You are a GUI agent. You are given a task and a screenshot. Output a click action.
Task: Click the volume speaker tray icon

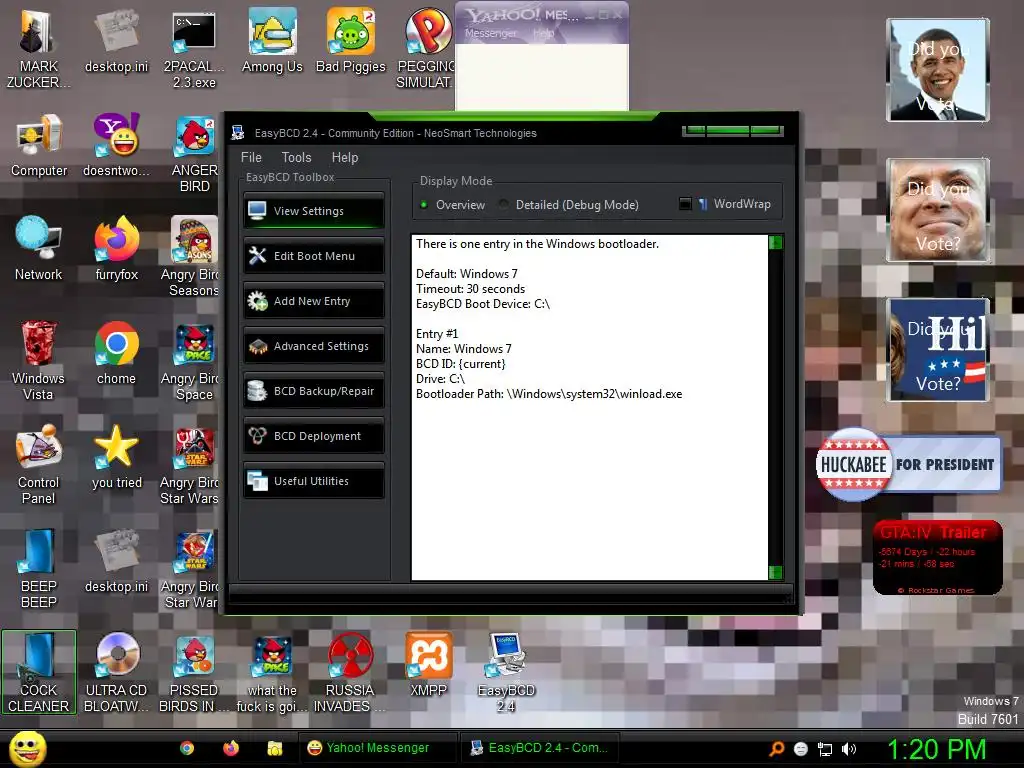(849, 749)
